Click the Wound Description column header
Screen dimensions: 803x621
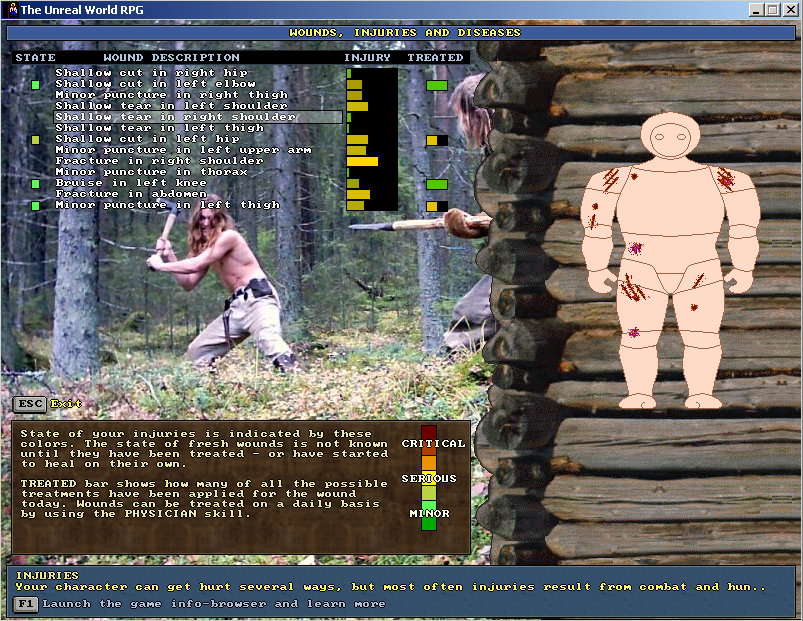click(x=171, y=58)
